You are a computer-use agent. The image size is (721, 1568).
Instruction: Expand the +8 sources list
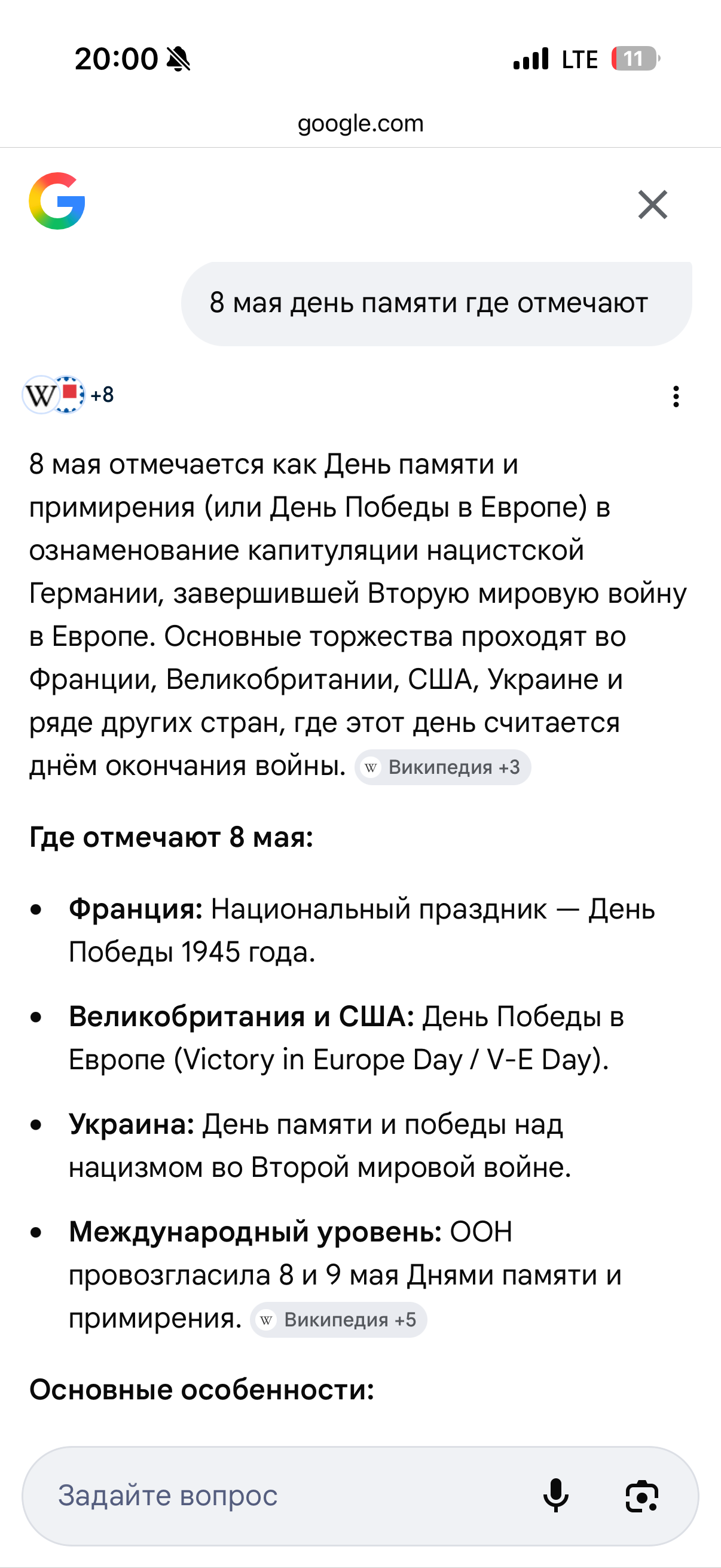(102, 395)
